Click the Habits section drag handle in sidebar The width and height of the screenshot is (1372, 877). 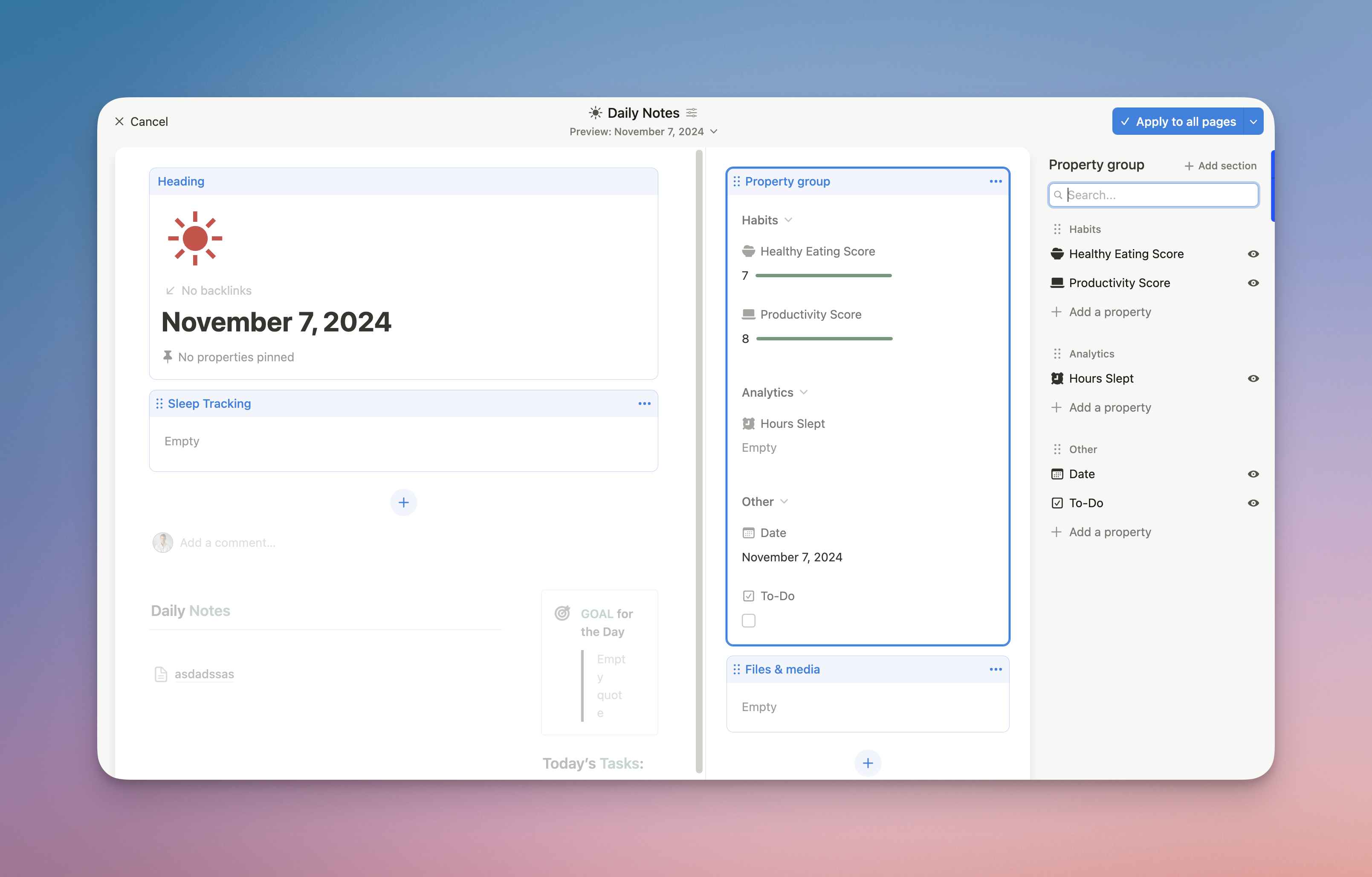1057,229
